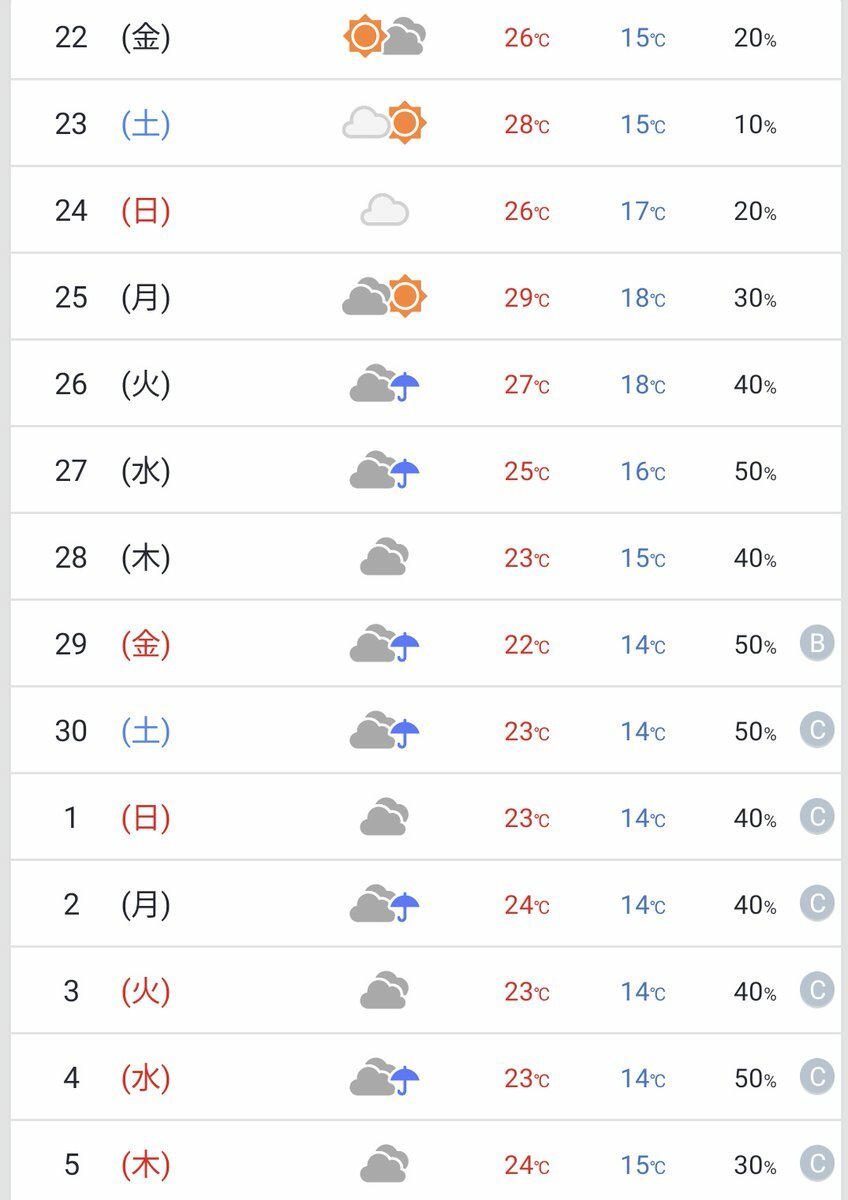Click the sunny-then-cloudy icon for the 22nd
The width and height of the screenshot is (848, 1200).
pyautogui.click(x=384, y=38)
